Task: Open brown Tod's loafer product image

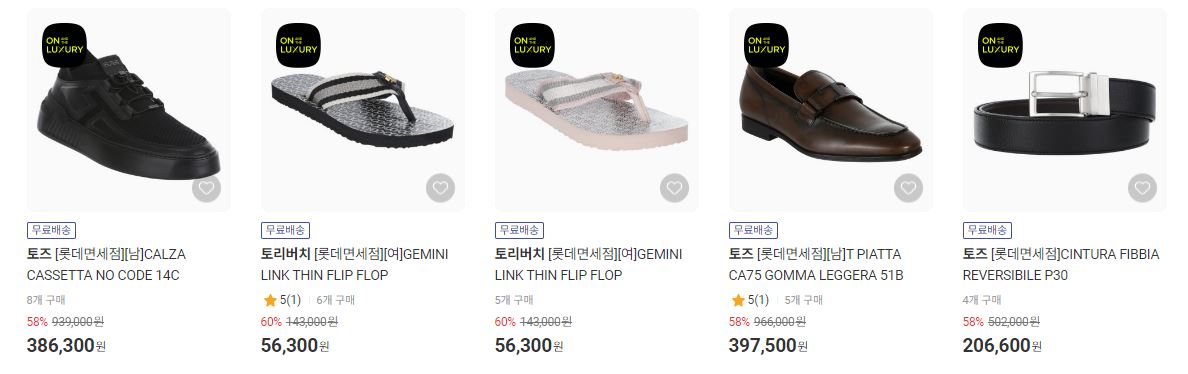Action: point(831,110)
